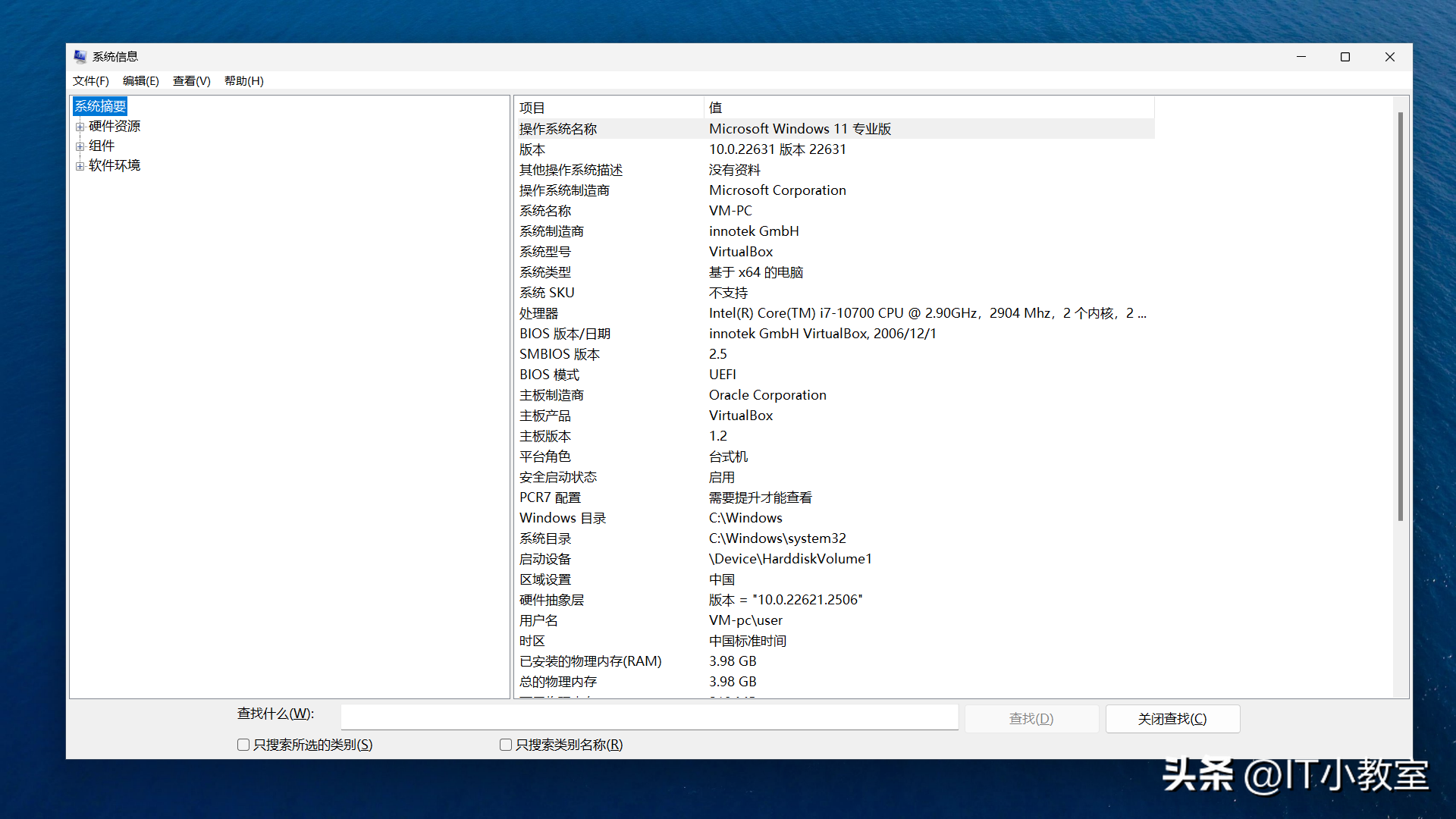1456x819 pixels.
Task: Close the 系统信息 window
Action: 1390,57
